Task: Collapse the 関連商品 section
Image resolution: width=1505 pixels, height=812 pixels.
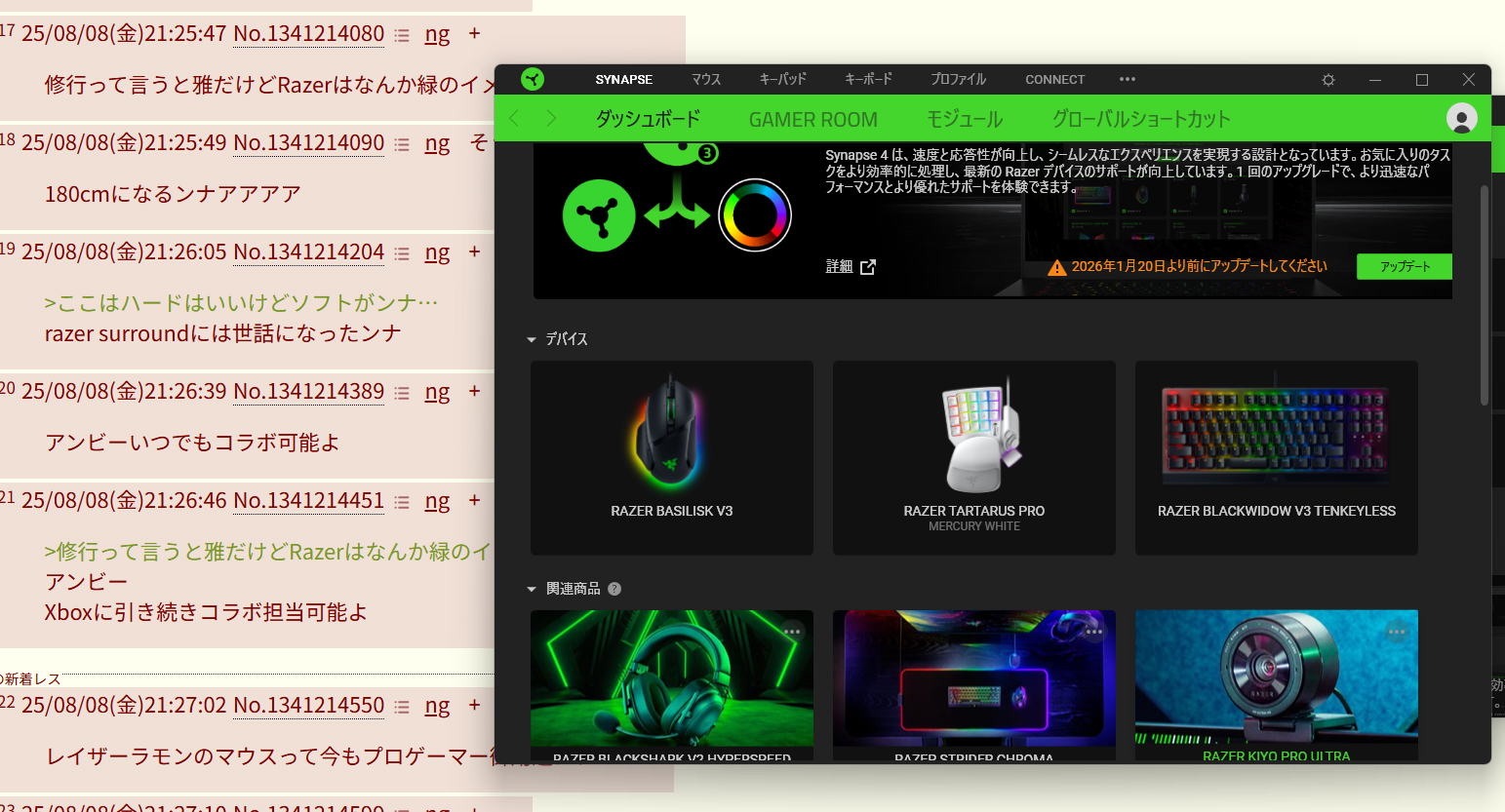Action: tap(532, 589)
